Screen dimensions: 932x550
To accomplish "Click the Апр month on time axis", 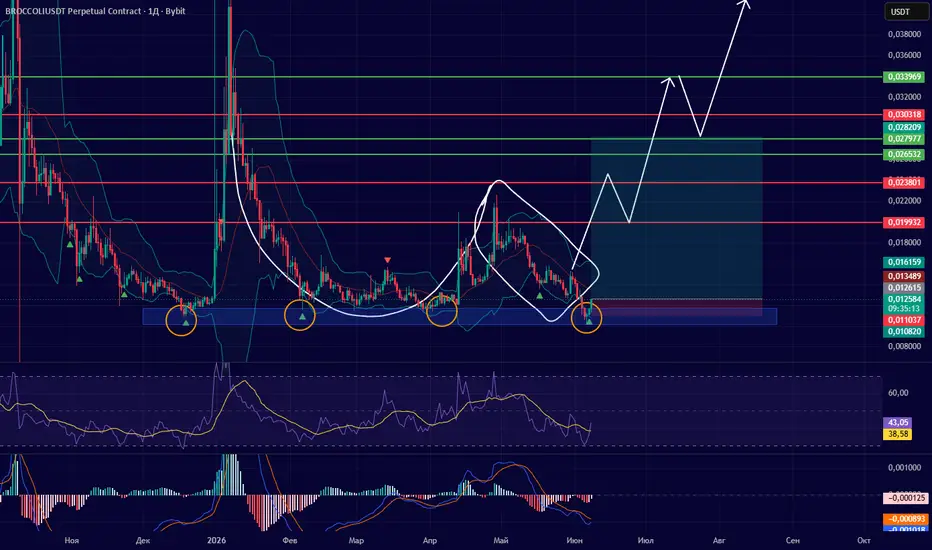I will point(430,540).
